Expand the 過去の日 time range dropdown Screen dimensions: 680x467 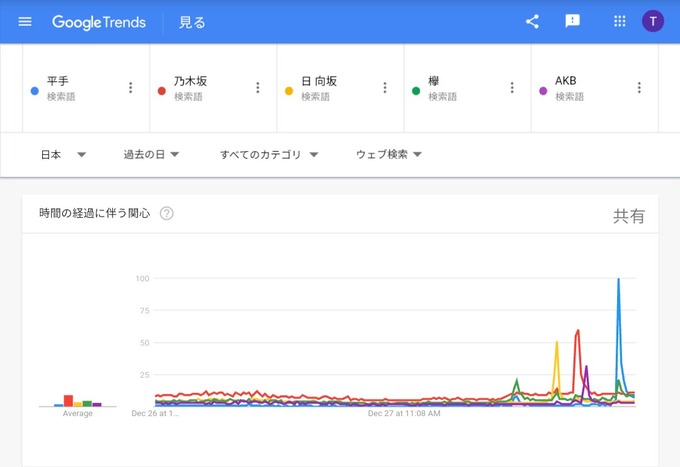(x=151, y=155)
